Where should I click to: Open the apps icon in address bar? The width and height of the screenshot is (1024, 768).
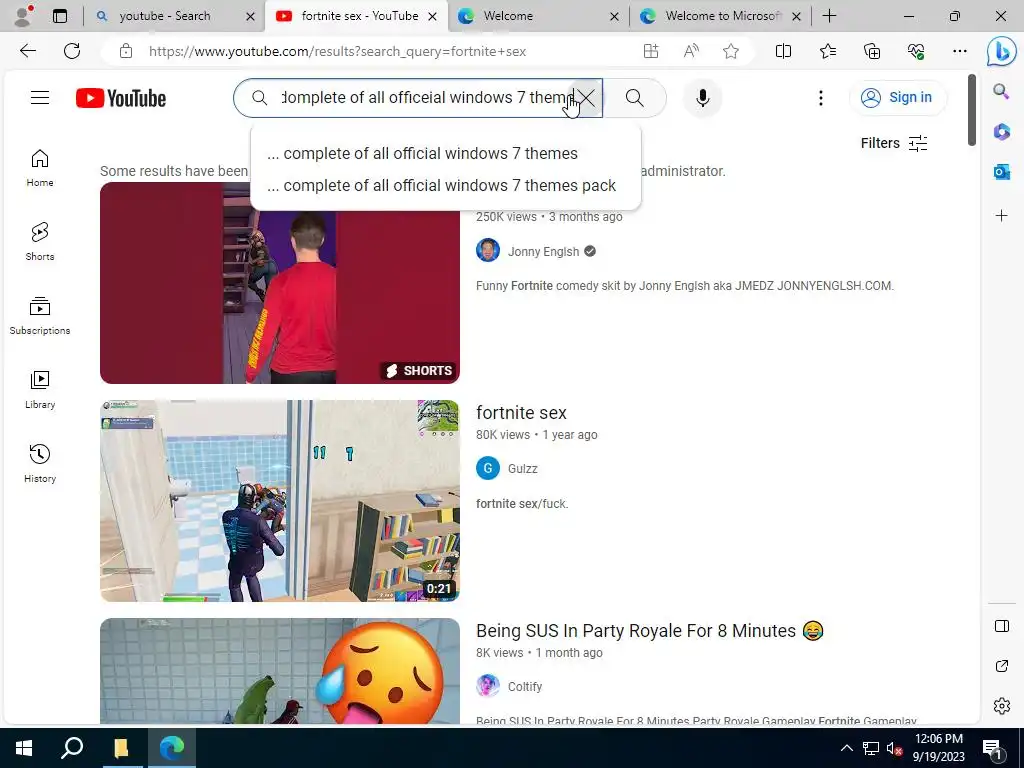tap(650, 51)
